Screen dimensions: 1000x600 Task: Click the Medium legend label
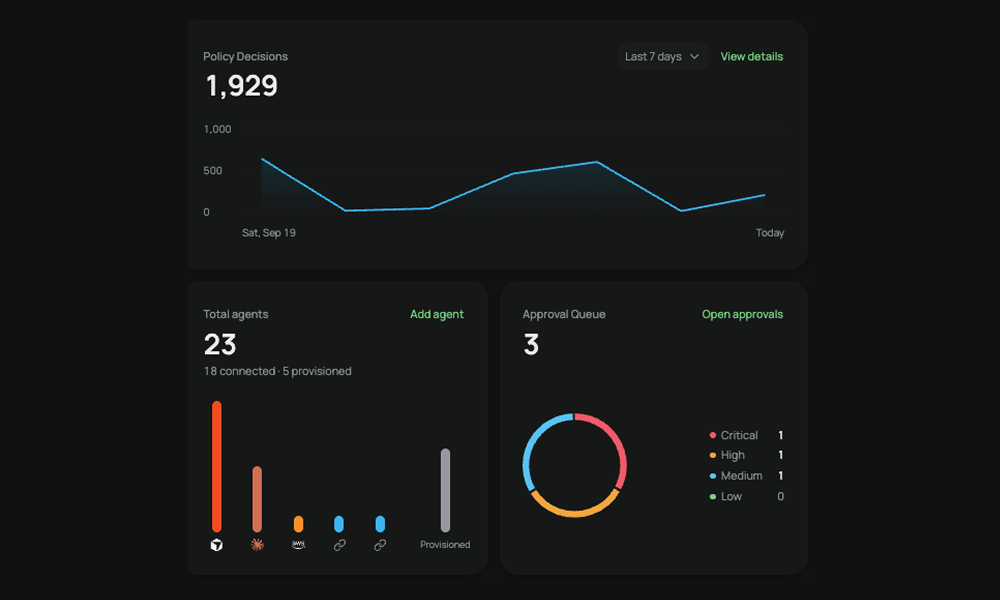tap(741, 476)
